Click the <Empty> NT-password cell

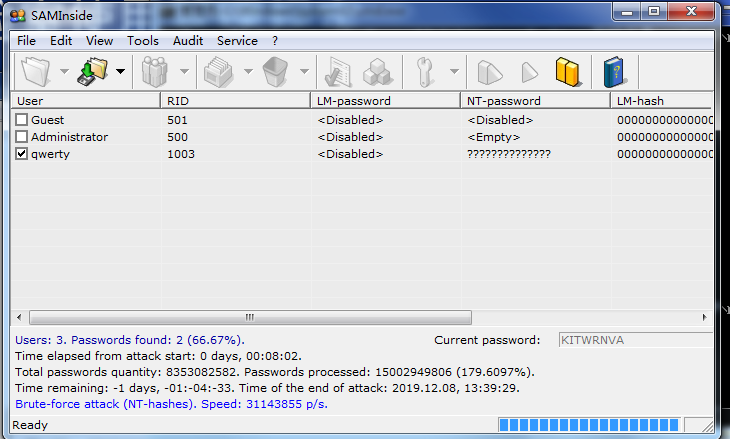[493, 137]
